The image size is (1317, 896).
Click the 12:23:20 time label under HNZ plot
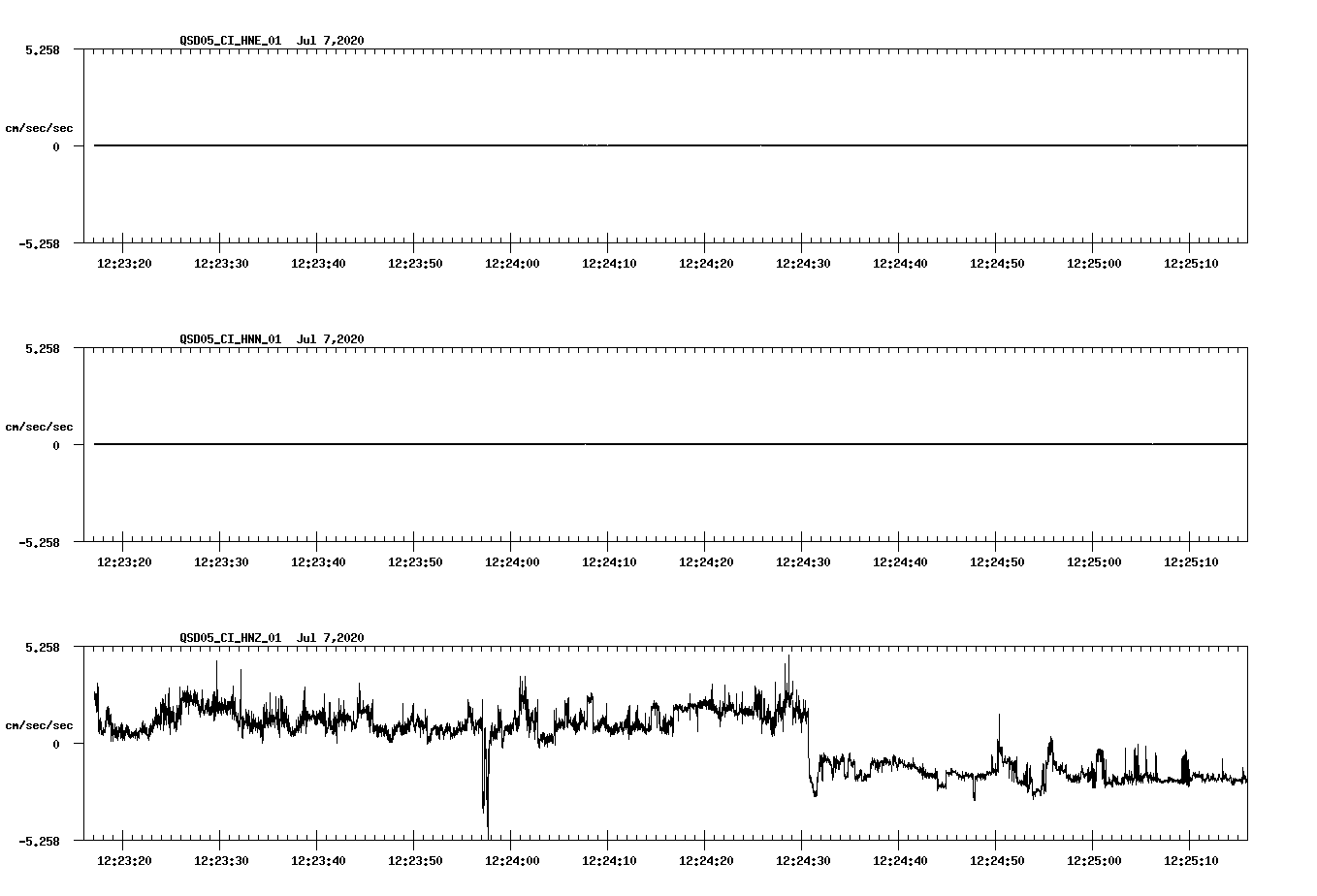[124, 861]
